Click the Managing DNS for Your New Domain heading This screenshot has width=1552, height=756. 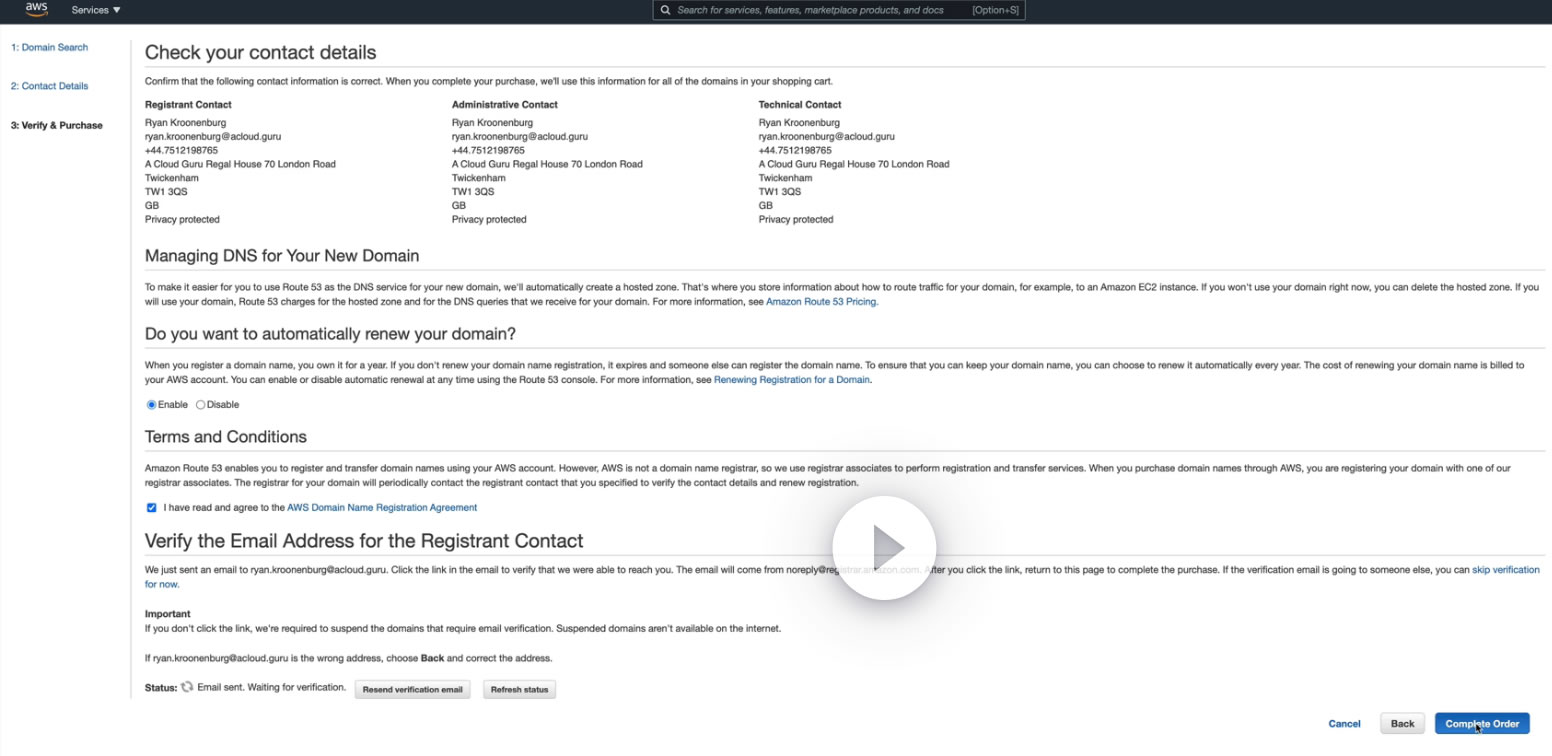(282, 256)
